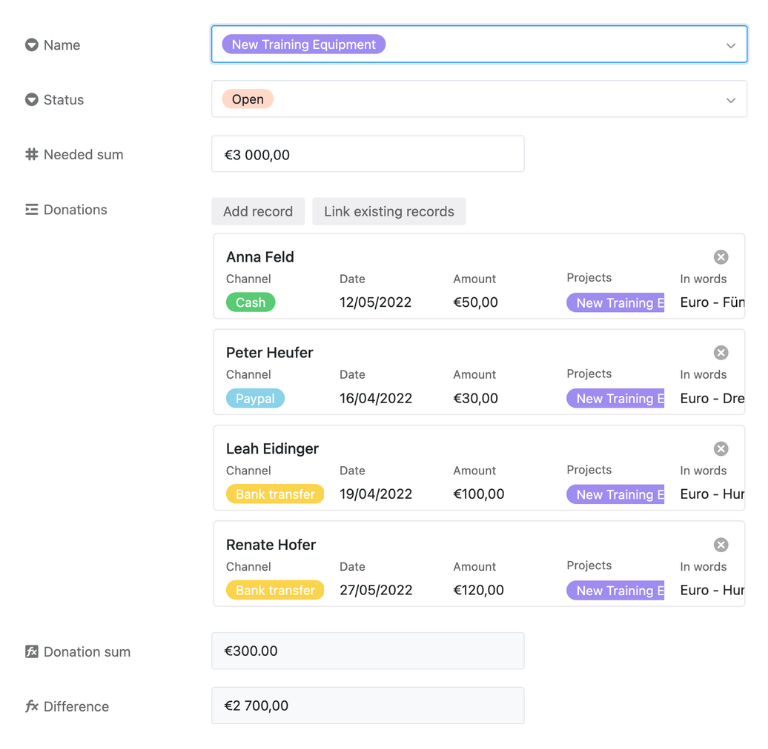Click Link existing records button
Image resolution: width=768 pixels, height=749 pixels.
tap(389, 211)
